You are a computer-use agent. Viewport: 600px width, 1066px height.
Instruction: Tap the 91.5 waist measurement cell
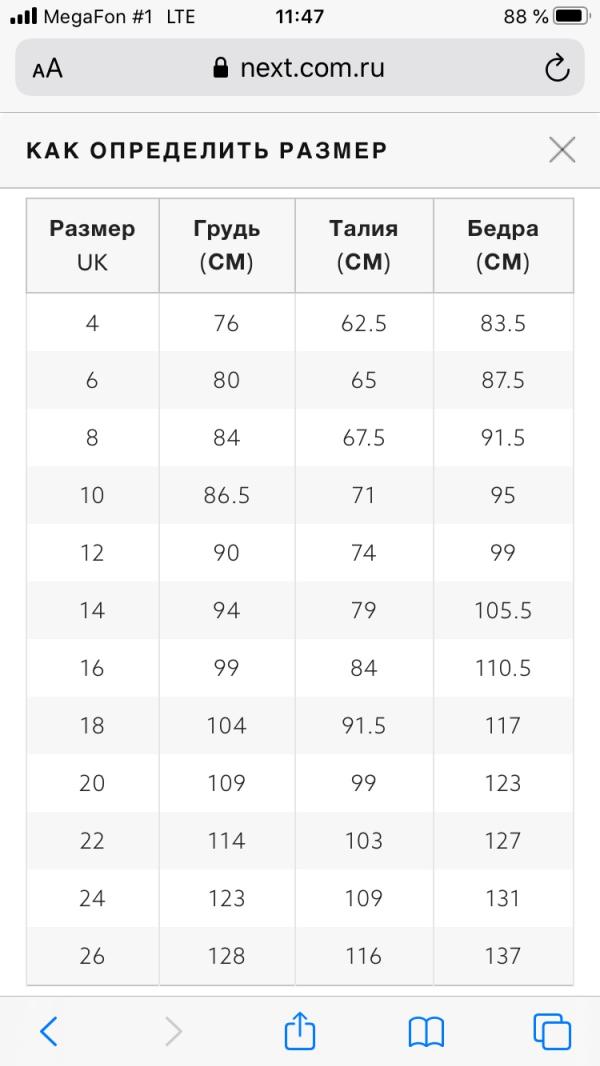(x=364, y=725)
